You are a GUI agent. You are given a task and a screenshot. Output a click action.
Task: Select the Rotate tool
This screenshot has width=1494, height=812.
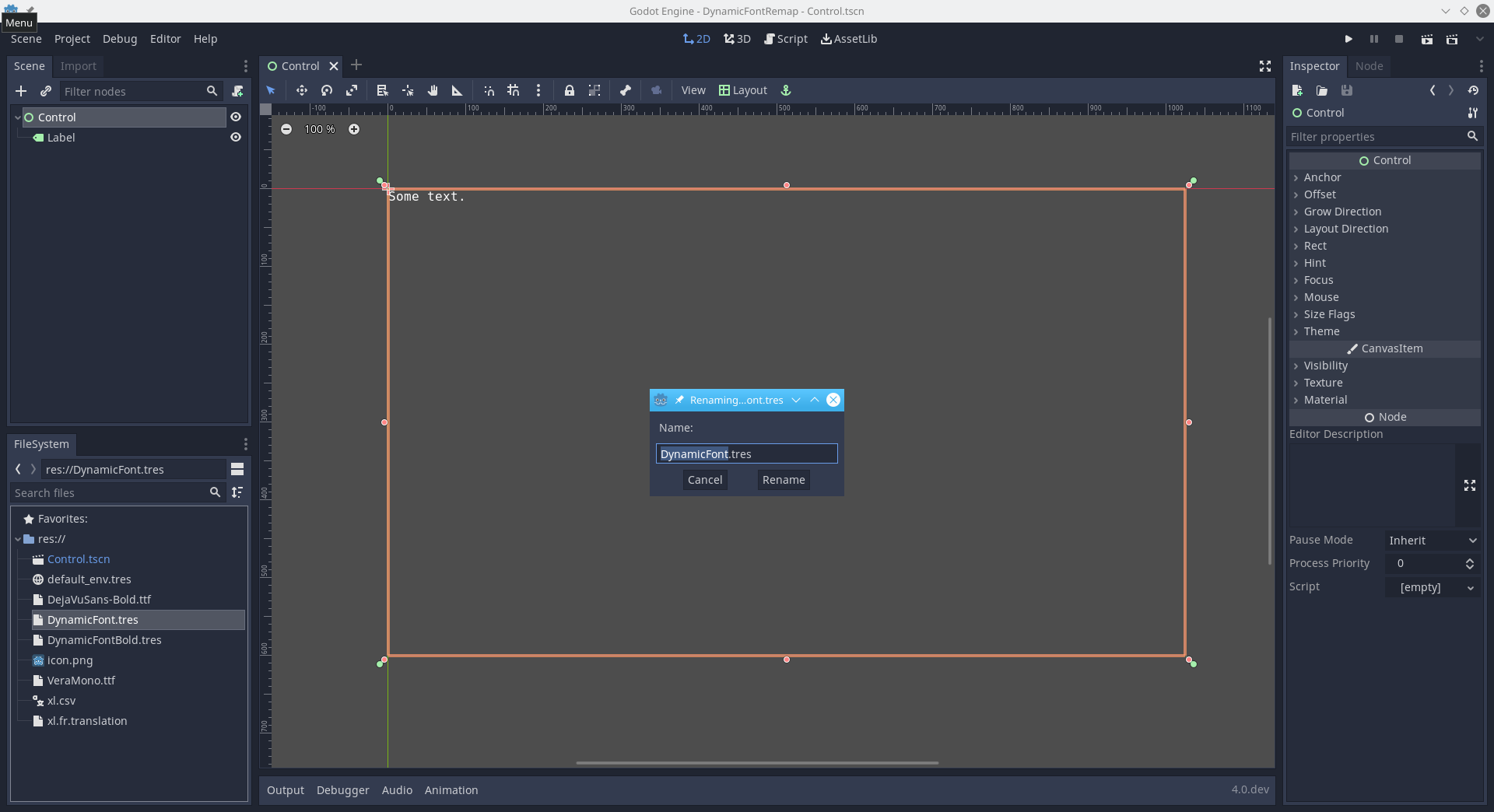point(327,90)
